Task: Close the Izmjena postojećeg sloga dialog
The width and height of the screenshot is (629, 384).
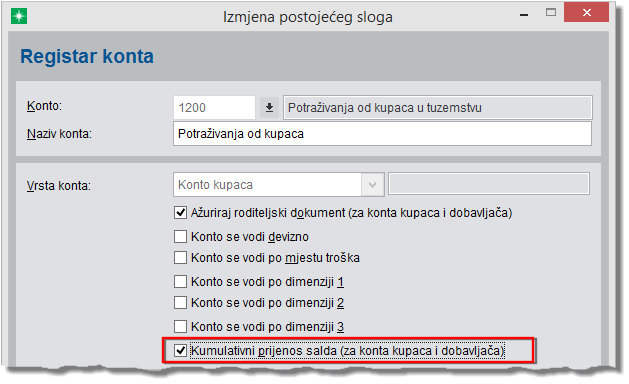Action: [x=586, y=13]
